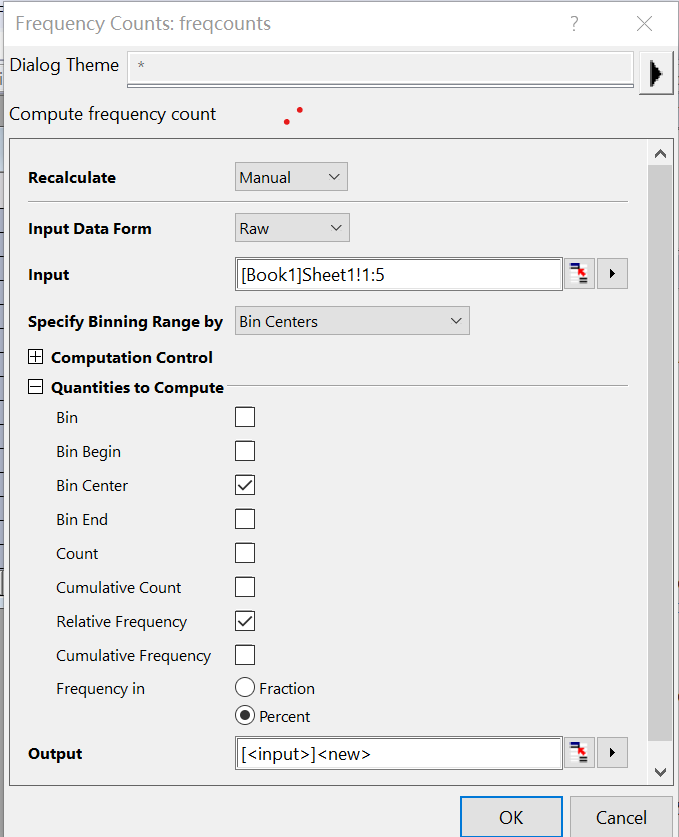Open the Input Data Form dropdown

click(x=292, y=228)
